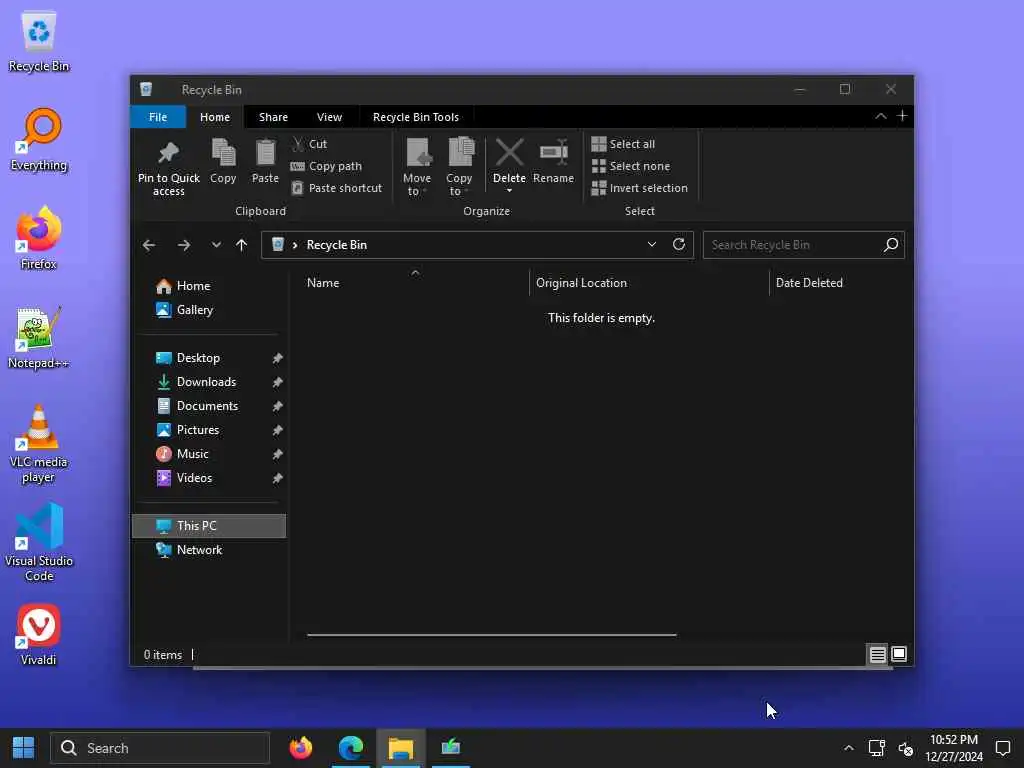Expand the address bar root chevron
1024x768 pixels.
click(295, 245)
